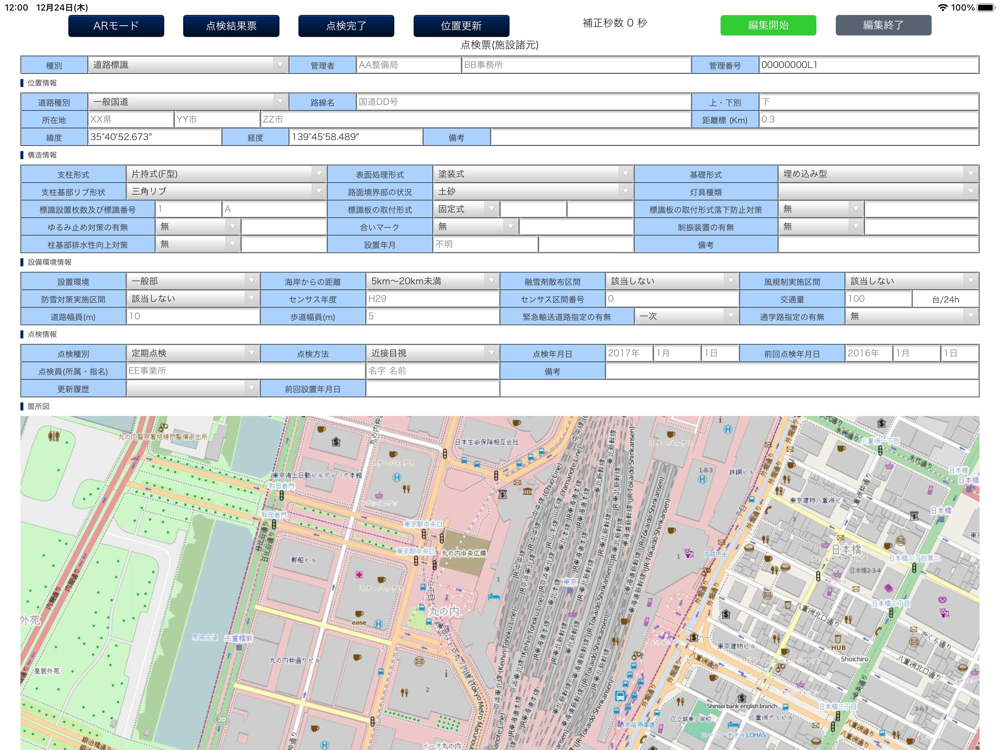This screenshot has height=750, width=1000.
Task: Open the 種別 dropdown showing 道路標識
Action: click(187, 65)
